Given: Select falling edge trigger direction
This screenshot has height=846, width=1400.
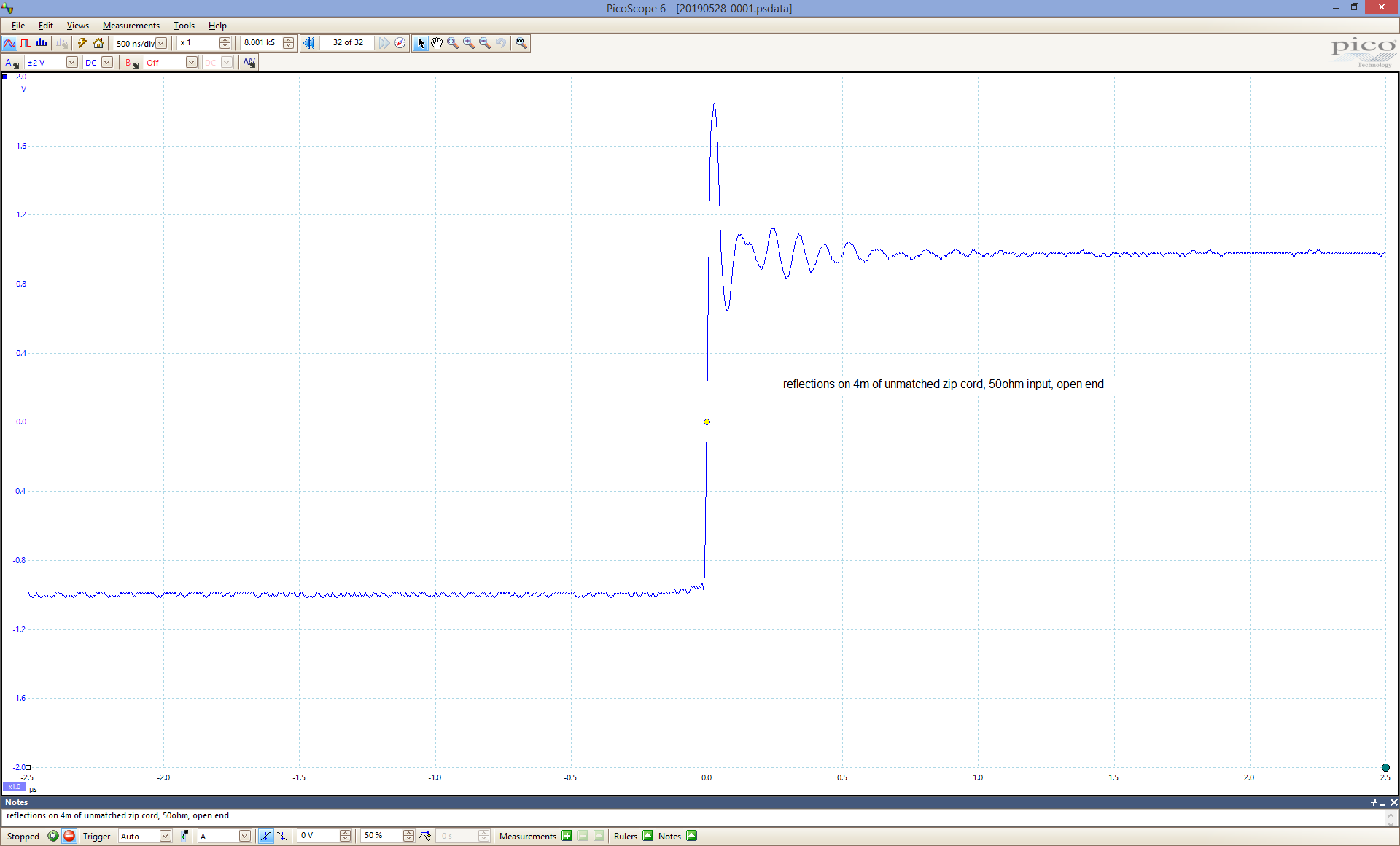Looking at the screenshot, I should [x=281, y=836].
